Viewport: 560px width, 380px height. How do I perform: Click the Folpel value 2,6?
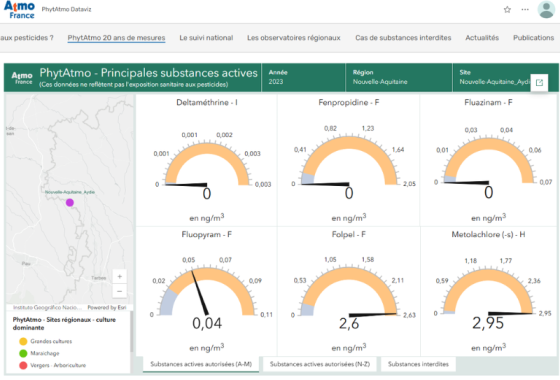click(349, 324)
